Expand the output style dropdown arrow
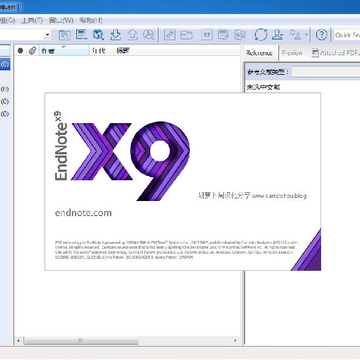The width and height of the screenshot is (360, 360). click(47, 35)
